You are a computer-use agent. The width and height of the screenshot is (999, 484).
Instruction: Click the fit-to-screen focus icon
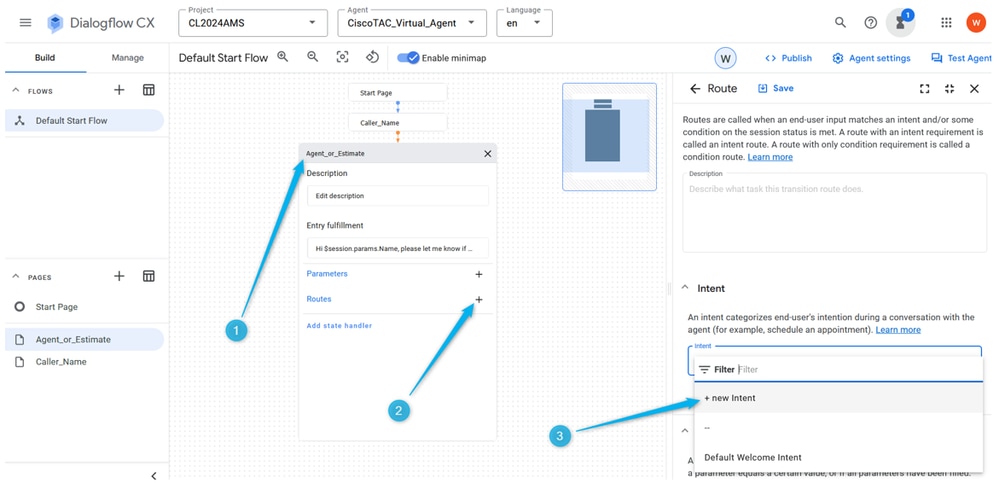pos(343,57)
